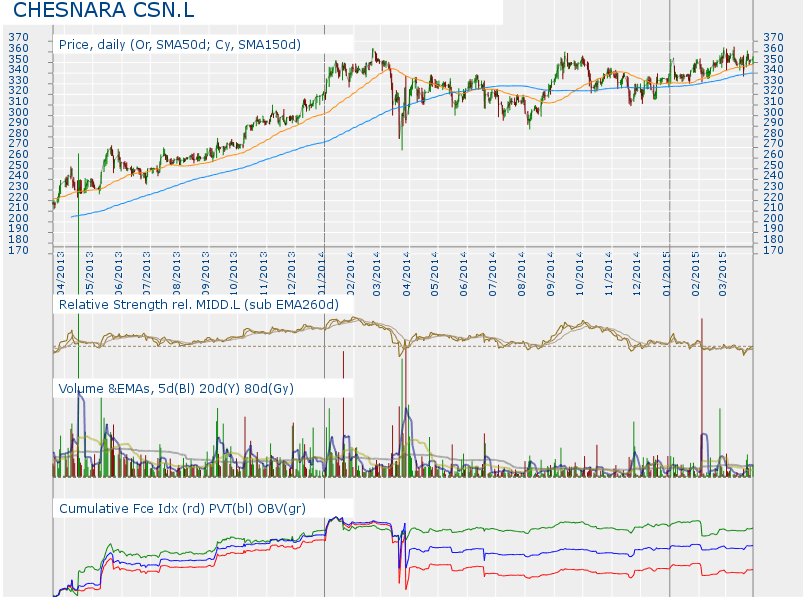Click 280 on the right price axis
The width and height of the screenshot is (803, 599).
(x=773, y=133)
